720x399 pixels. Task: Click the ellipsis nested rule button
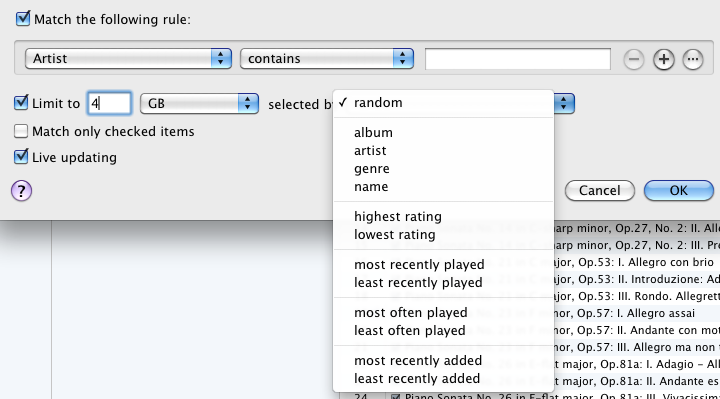coord(693,59)
